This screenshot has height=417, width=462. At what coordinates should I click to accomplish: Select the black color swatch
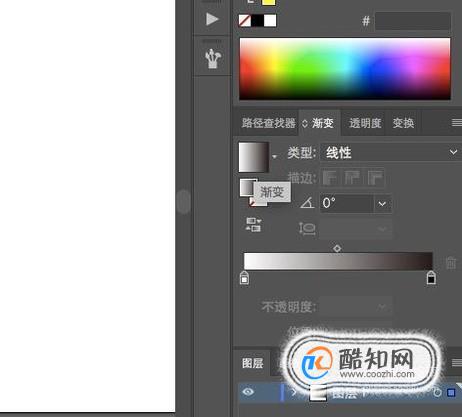[257, 21]
